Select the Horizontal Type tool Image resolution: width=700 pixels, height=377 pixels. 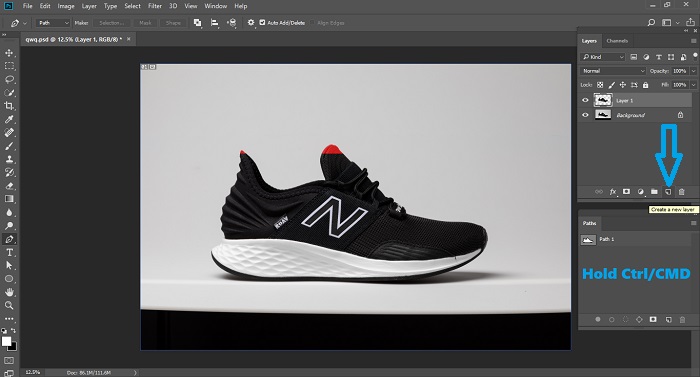pyautogui.click(x=9, y=252)
